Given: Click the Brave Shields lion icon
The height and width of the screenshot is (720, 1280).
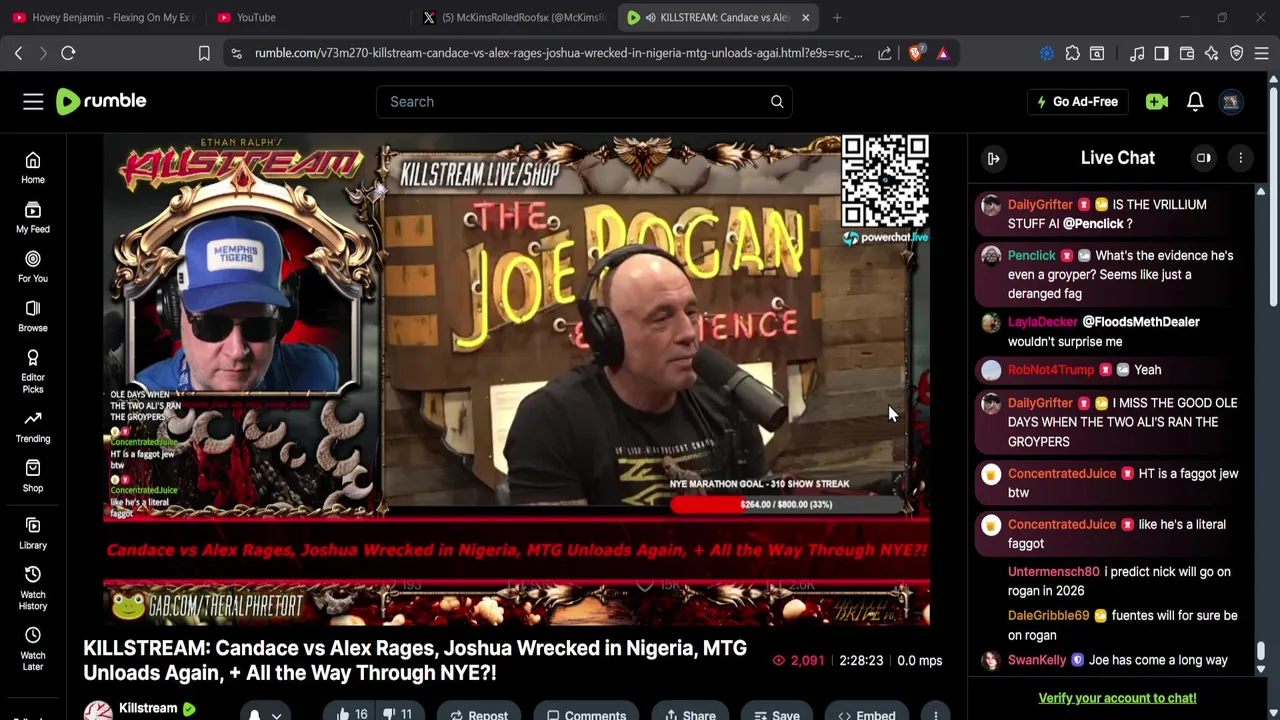Looking at the screenshot, I should pos(915,53).
